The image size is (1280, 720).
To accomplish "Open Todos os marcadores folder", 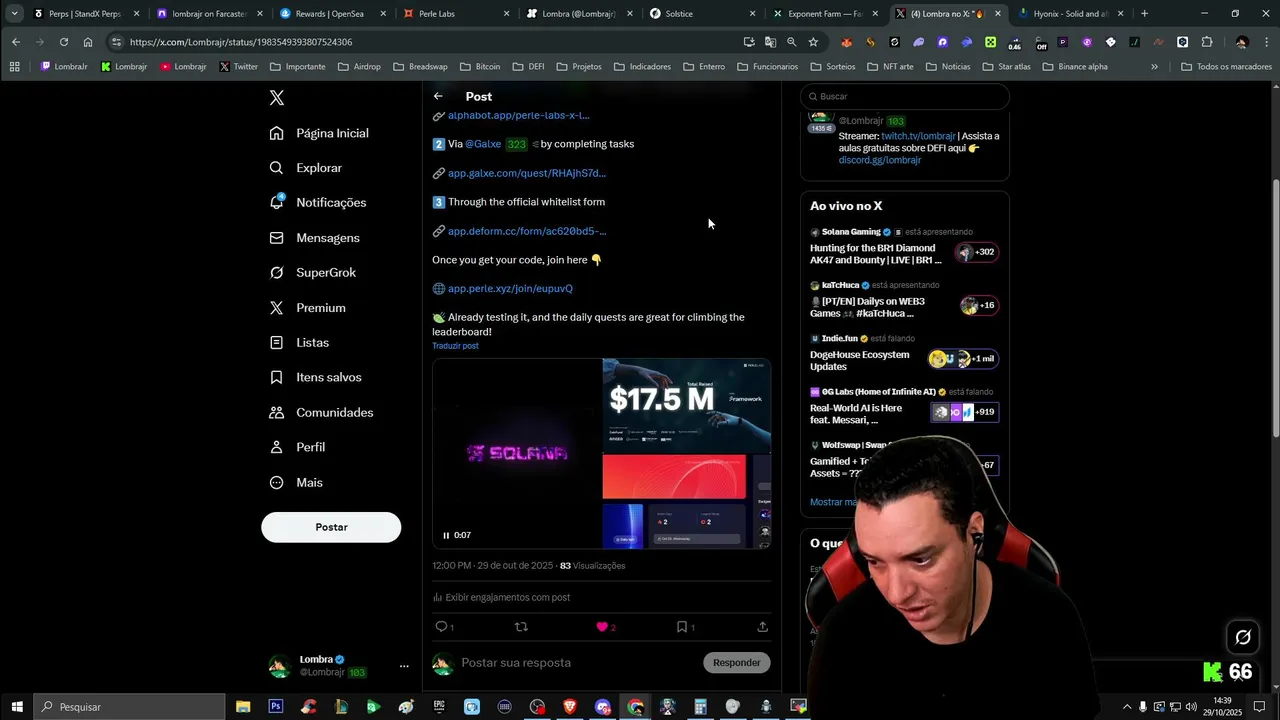I will click(x=1226, y=67).
